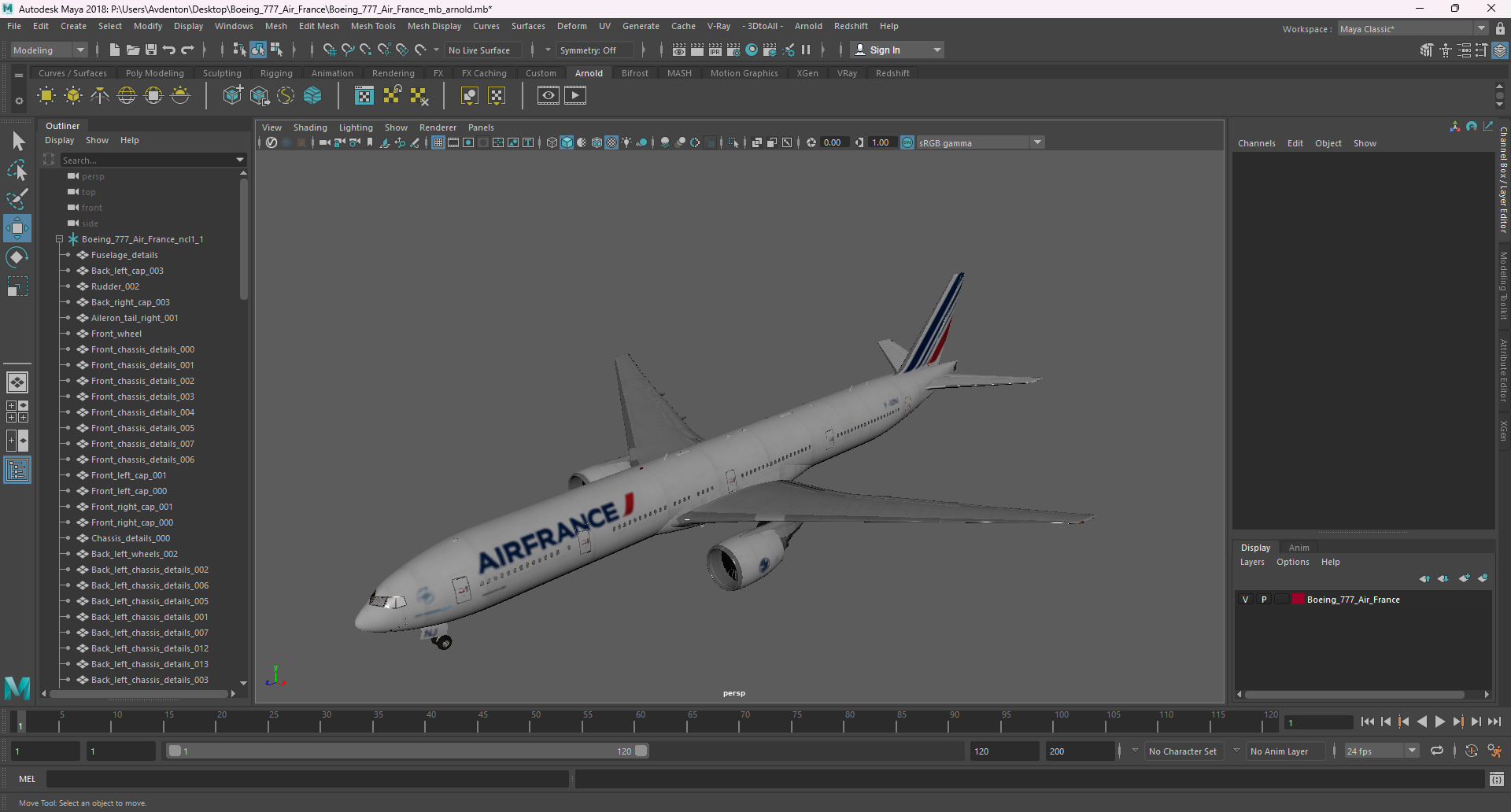The width and height of the screenshot is (1511, 812).
Task: Open the Arnold main menu
Action: click(x=808, y=26)
